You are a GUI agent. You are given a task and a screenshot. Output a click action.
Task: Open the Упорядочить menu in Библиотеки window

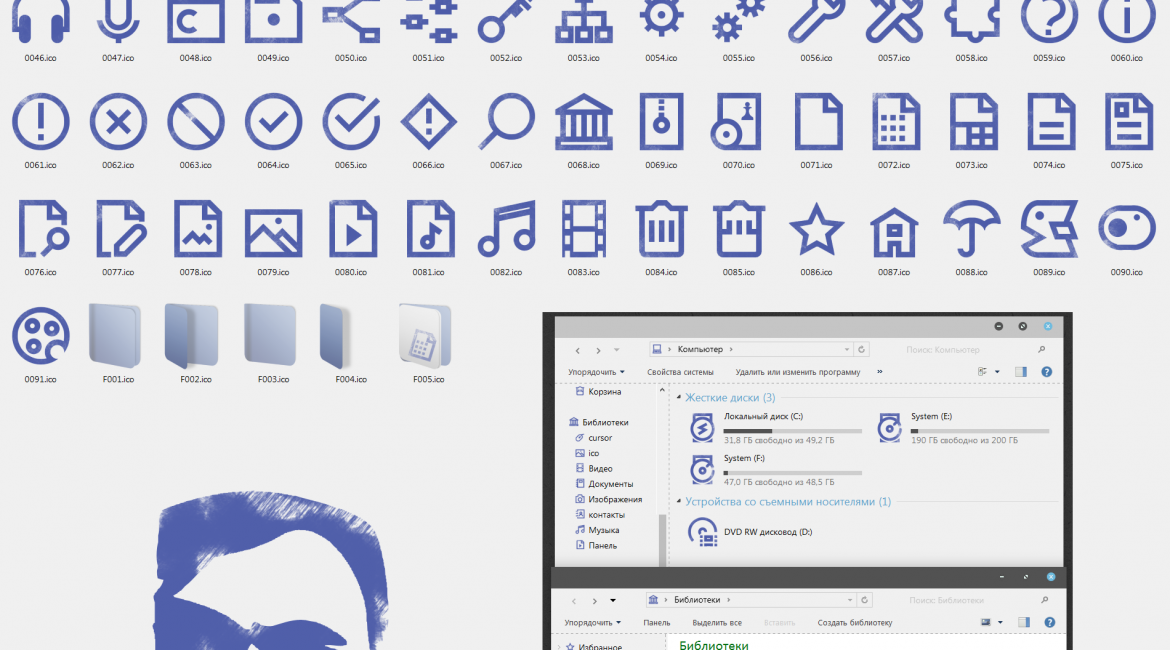coord(592,622)
